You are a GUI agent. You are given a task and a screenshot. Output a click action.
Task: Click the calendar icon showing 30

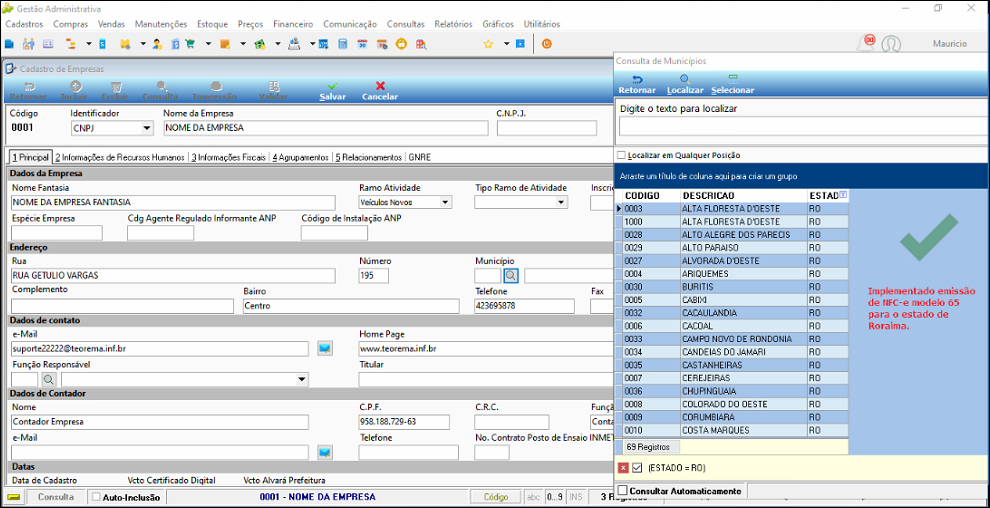tap(362, 44)
